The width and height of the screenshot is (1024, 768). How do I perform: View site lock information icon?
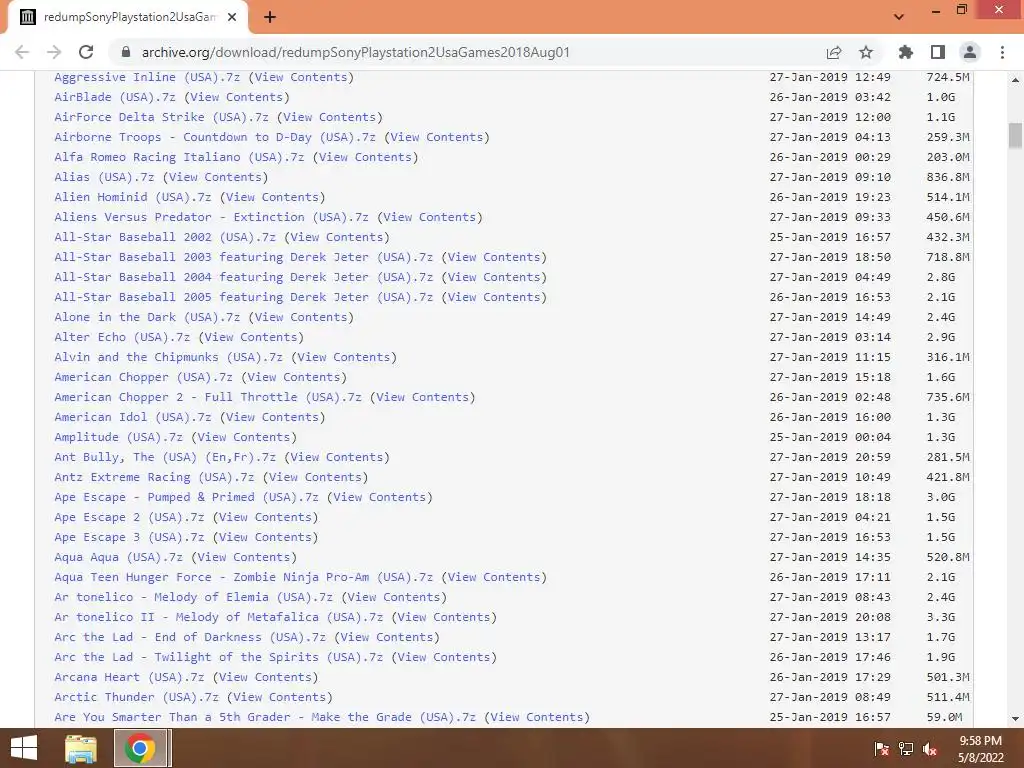(126, 52)
